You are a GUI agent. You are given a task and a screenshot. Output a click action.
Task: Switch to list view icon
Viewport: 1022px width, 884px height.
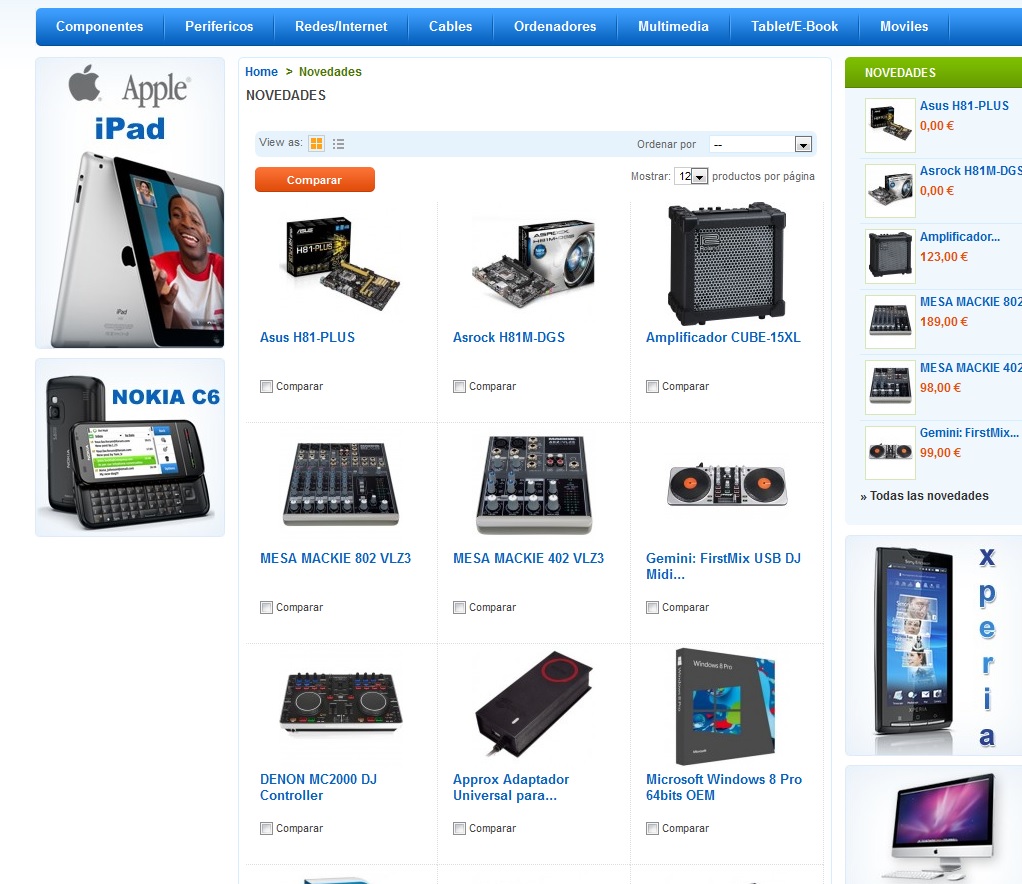pyautogui.click(x=338, y=144)
